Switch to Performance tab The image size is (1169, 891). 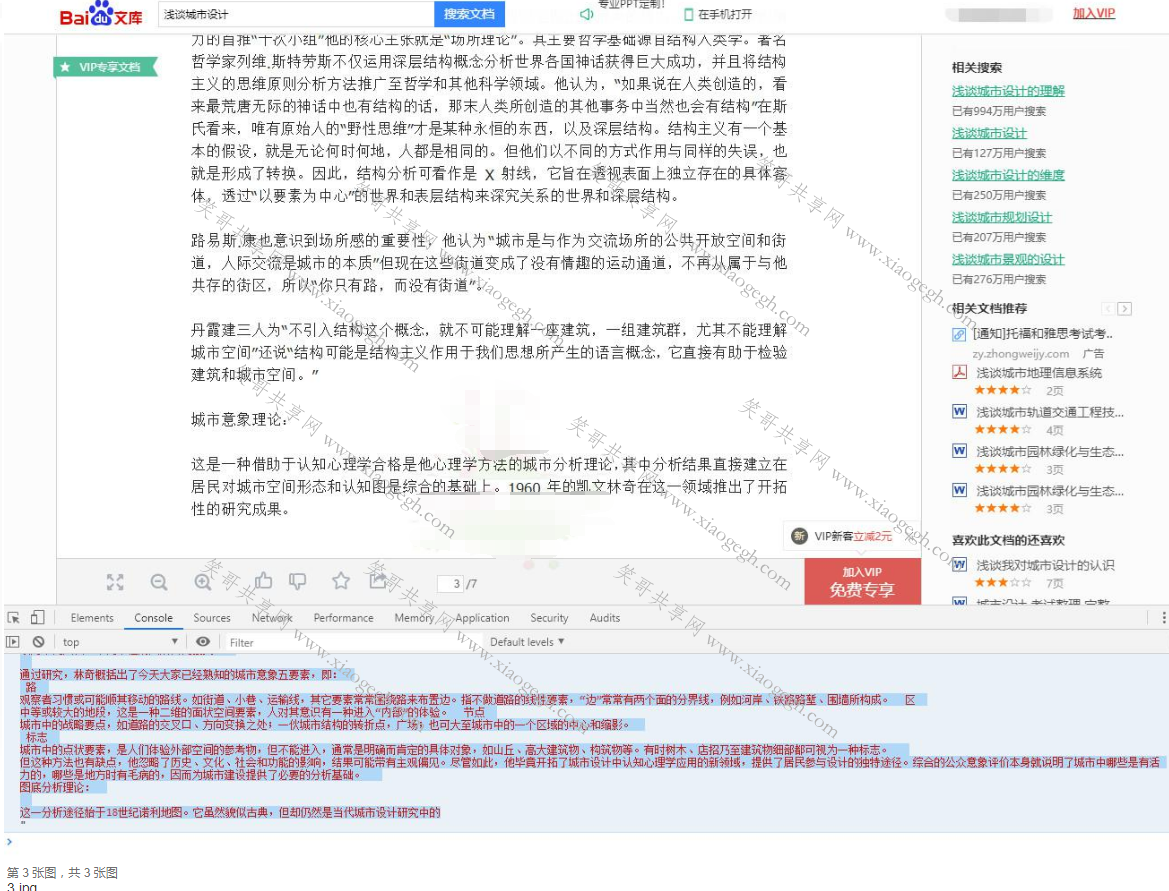(343, 617)
